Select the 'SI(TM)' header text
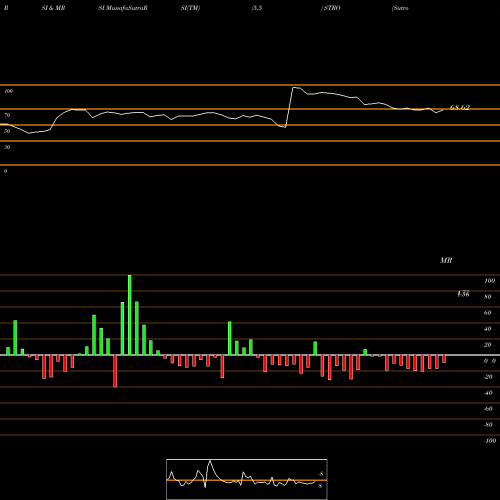Viewport: 500px width, 500px height. click(x=190, y=8)
